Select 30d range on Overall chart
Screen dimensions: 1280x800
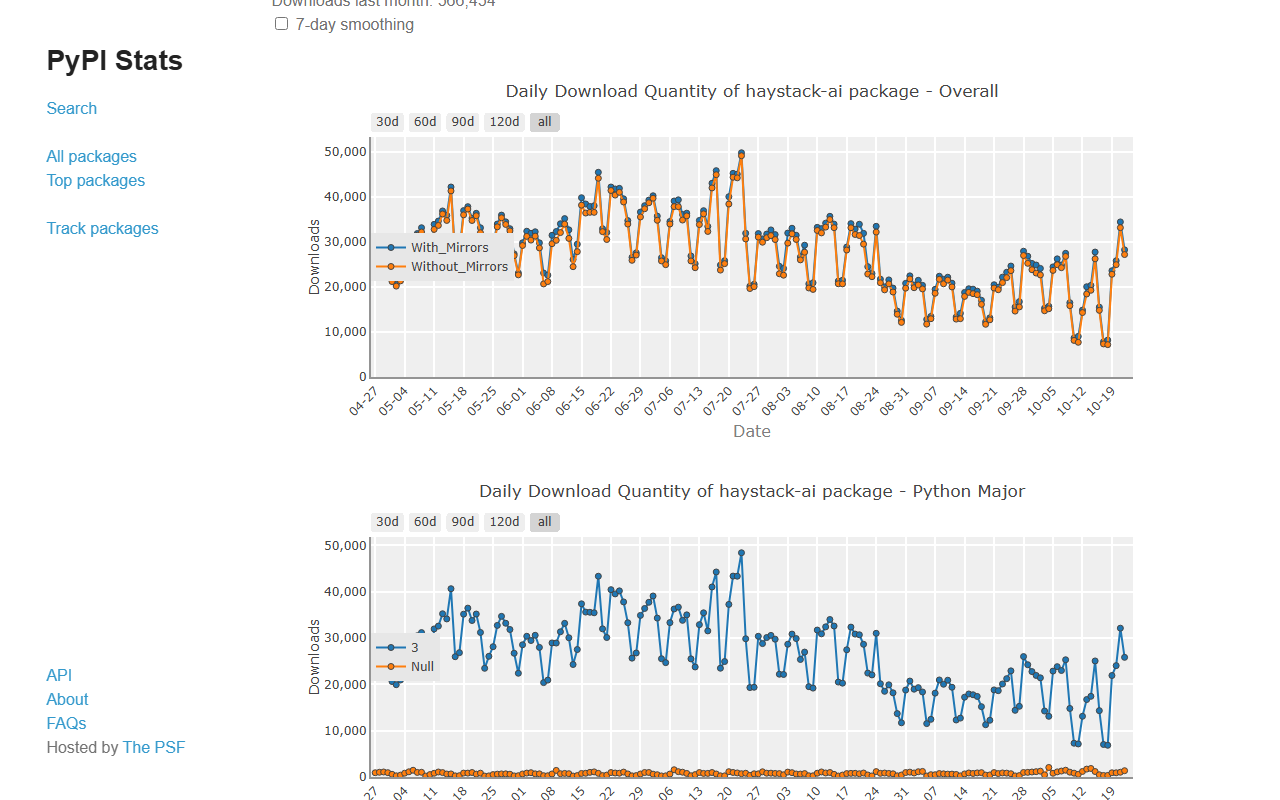click(x=387, y=122)
